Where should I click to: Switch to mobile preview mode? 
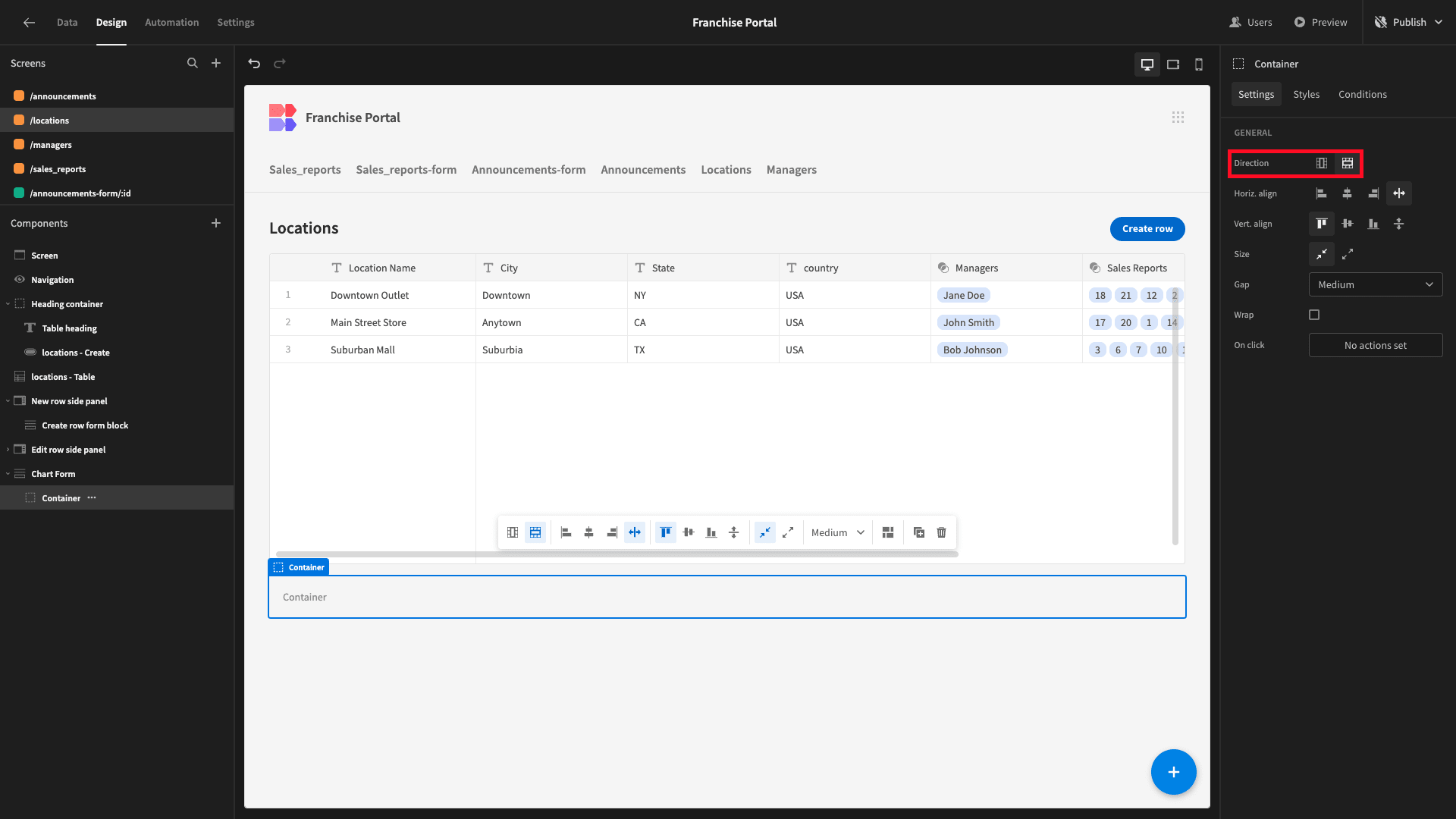click(x=1199, y=64)
